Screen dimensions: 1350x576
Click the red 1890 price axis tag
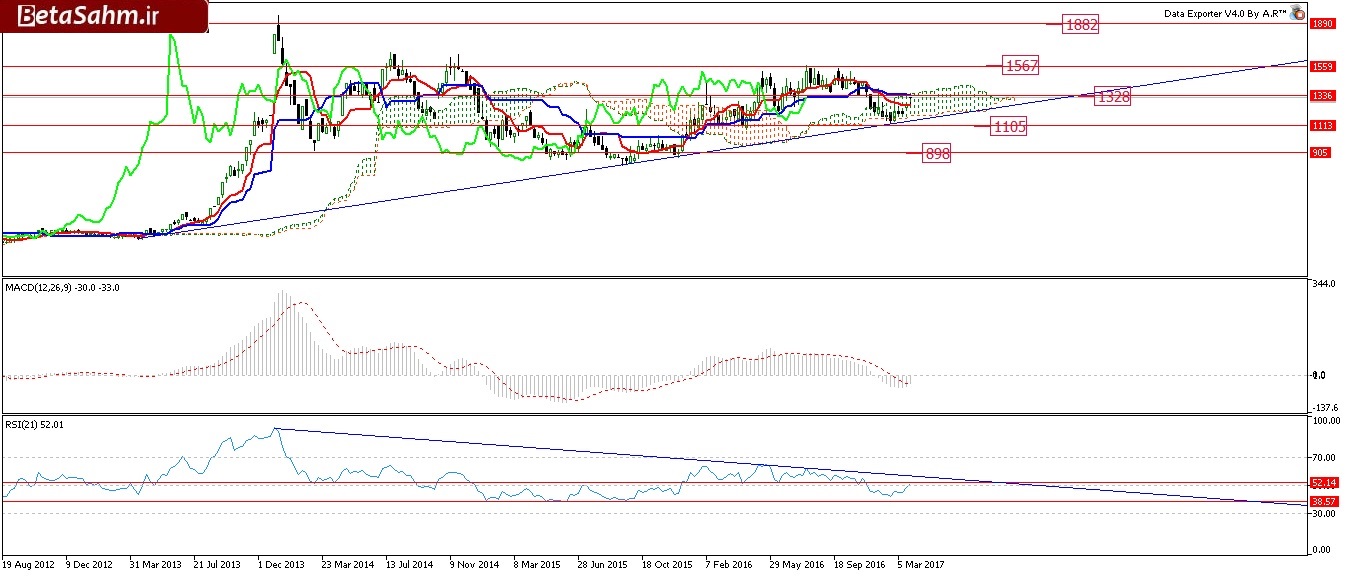point(1322,24)
